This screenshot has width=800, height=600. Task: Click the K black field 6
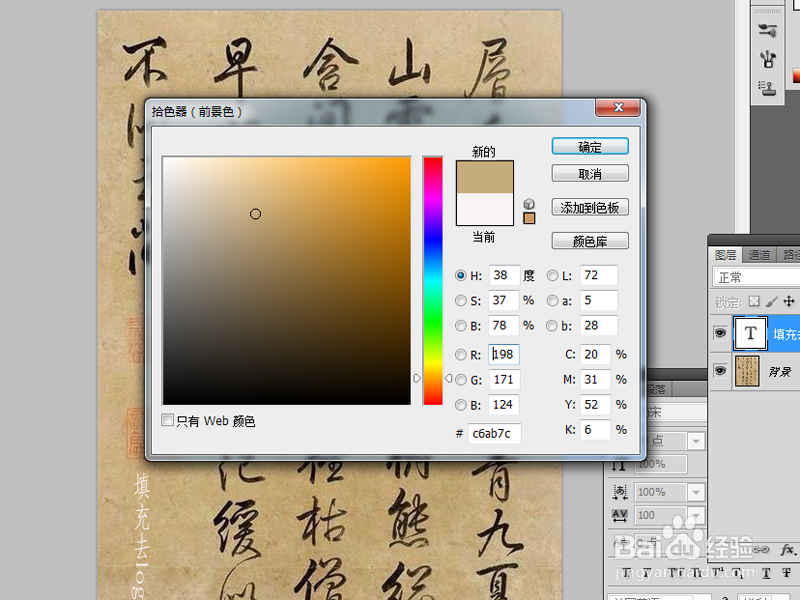click(595, 430)
